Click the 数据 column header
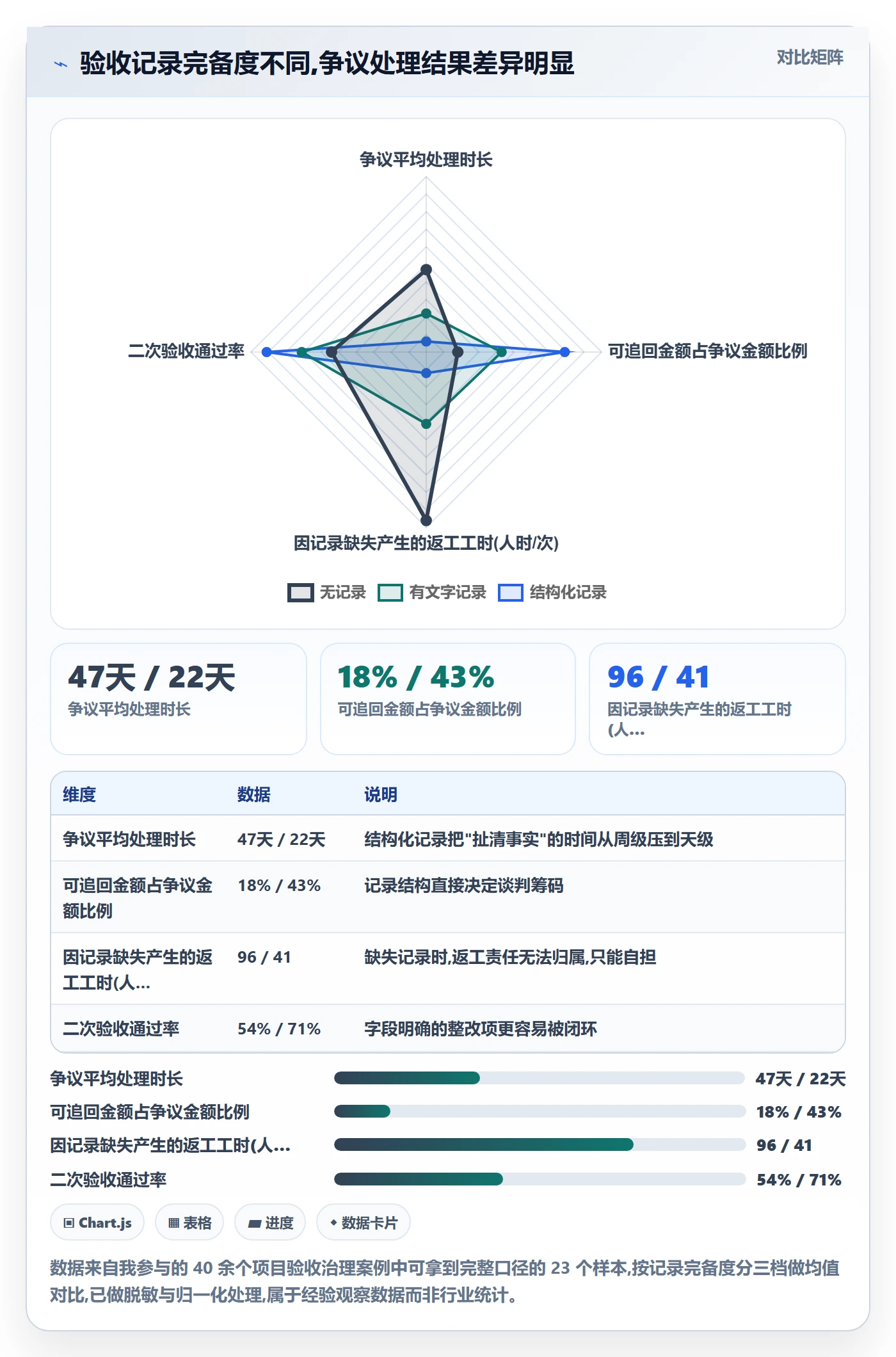 tap(254, 794)
